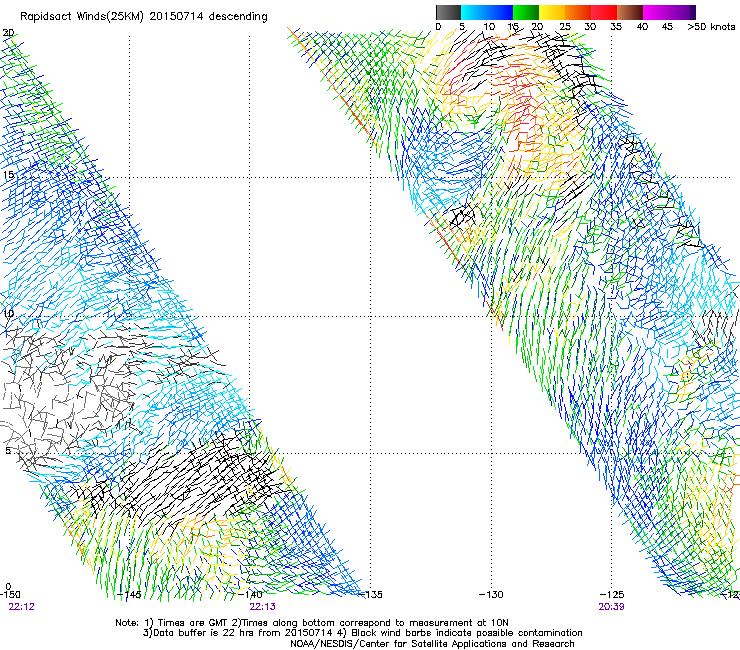Screen dimensions: 740x650
Task: Click the 'Data buffer is 22 hrs' footnote line
Action: click(x=362, y=633)
